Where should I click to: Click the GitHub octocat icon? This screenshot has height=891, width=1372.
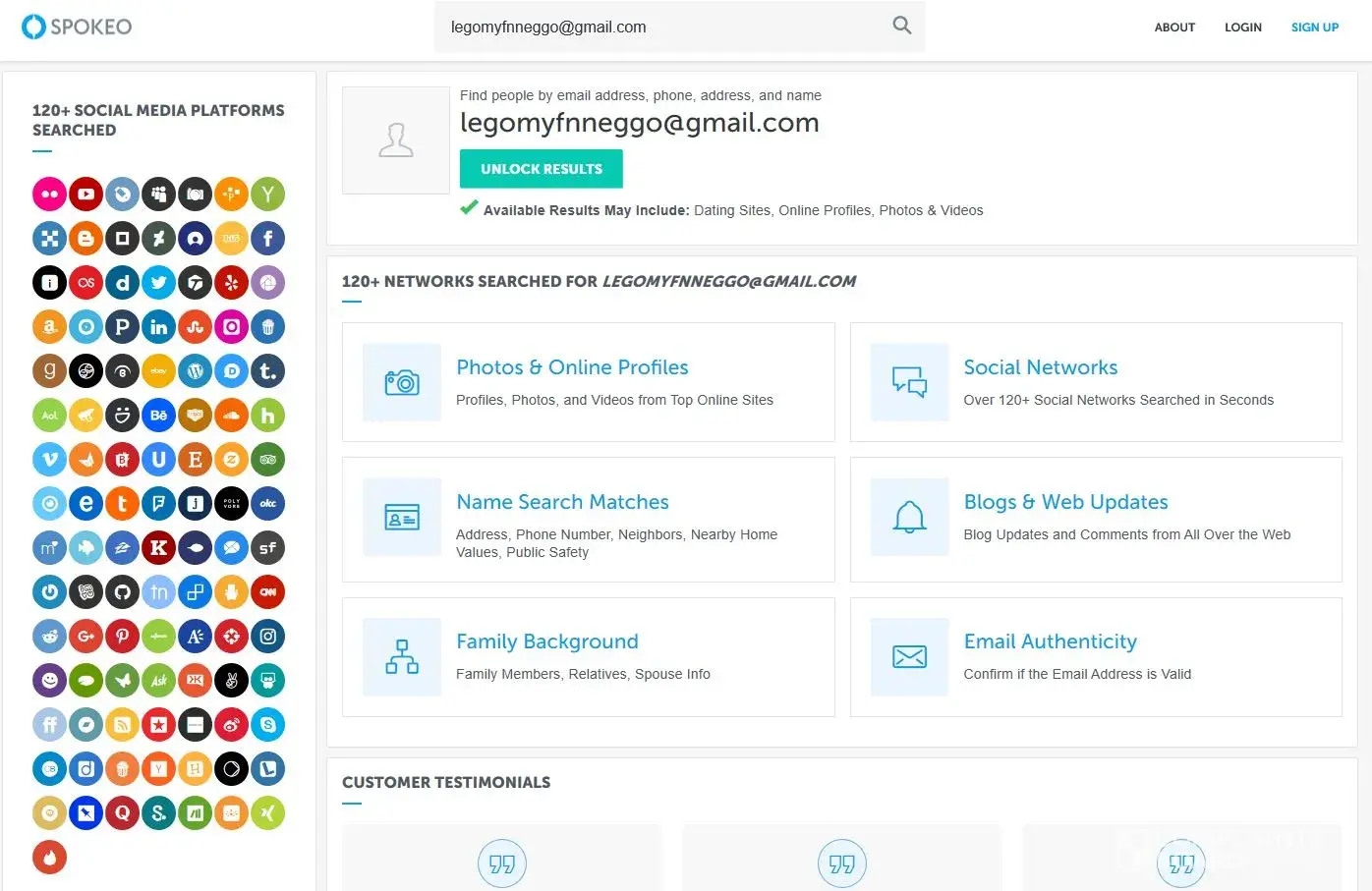[x=122, y=592]
